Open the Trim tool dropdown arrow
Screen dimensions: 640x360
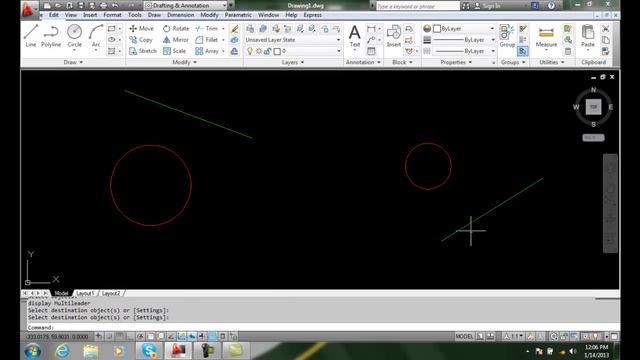point(223,29)
